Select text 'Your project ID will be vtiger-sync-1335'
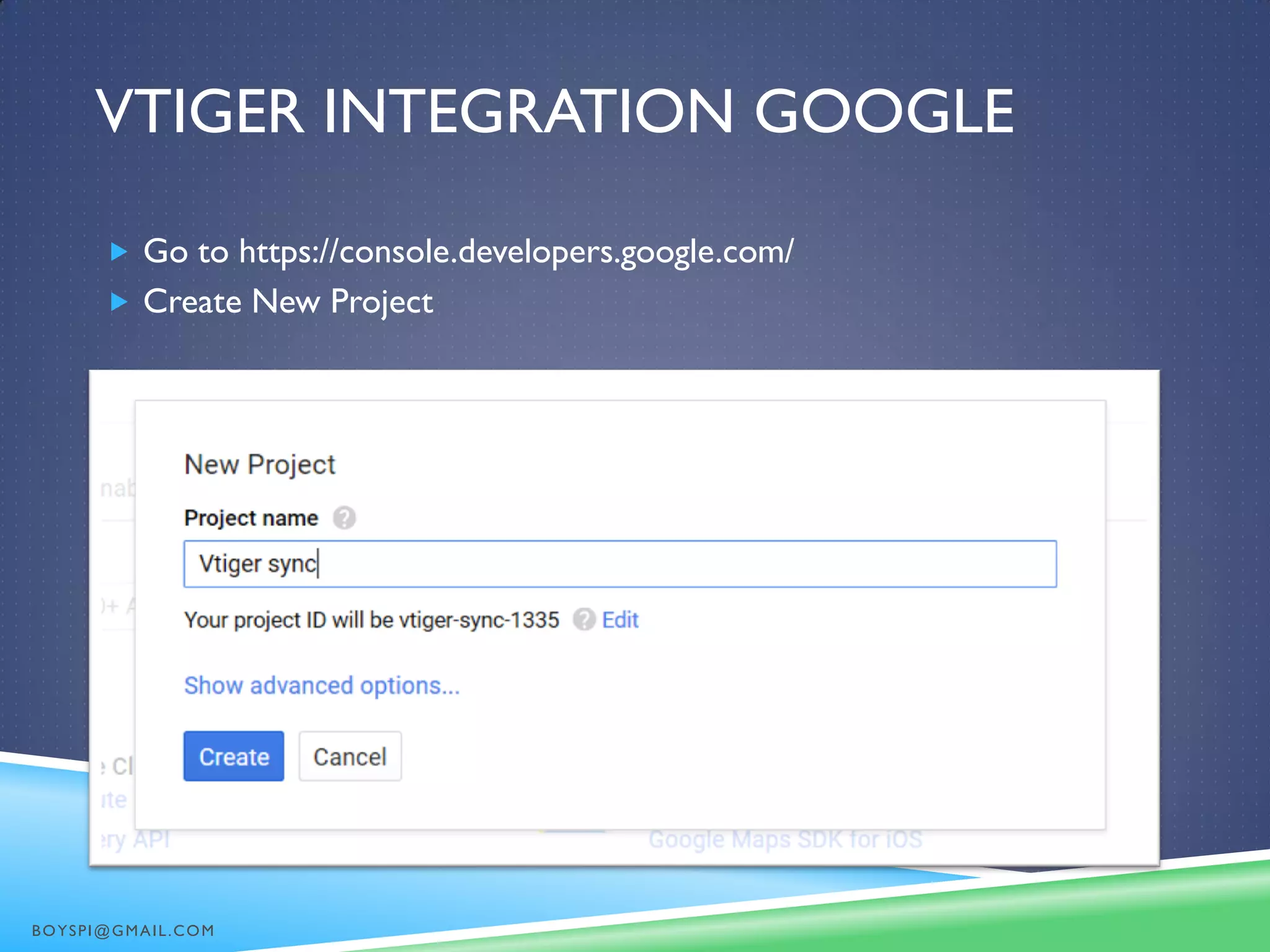This screenshot has width=1270, height=952. click(371, 620)
